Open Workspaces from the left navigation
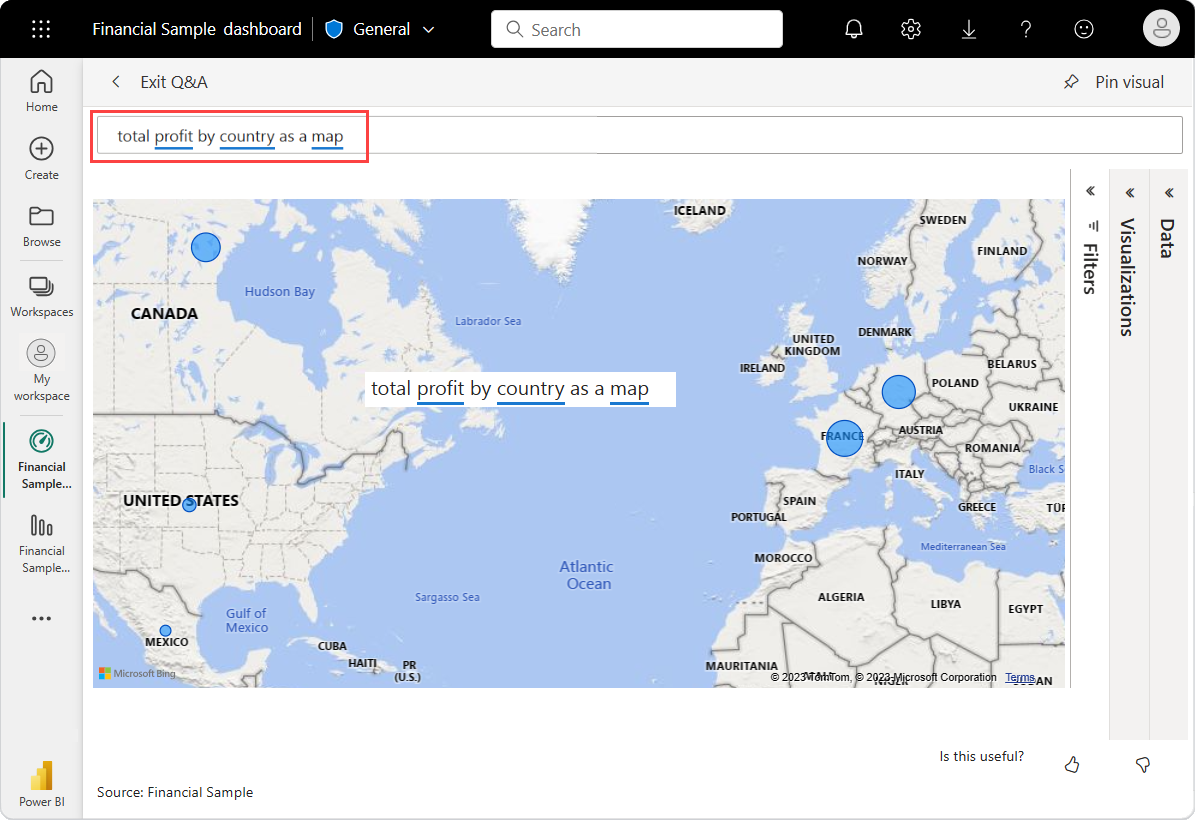Screen dimensions: 1196x821 [x=41, y=293]
